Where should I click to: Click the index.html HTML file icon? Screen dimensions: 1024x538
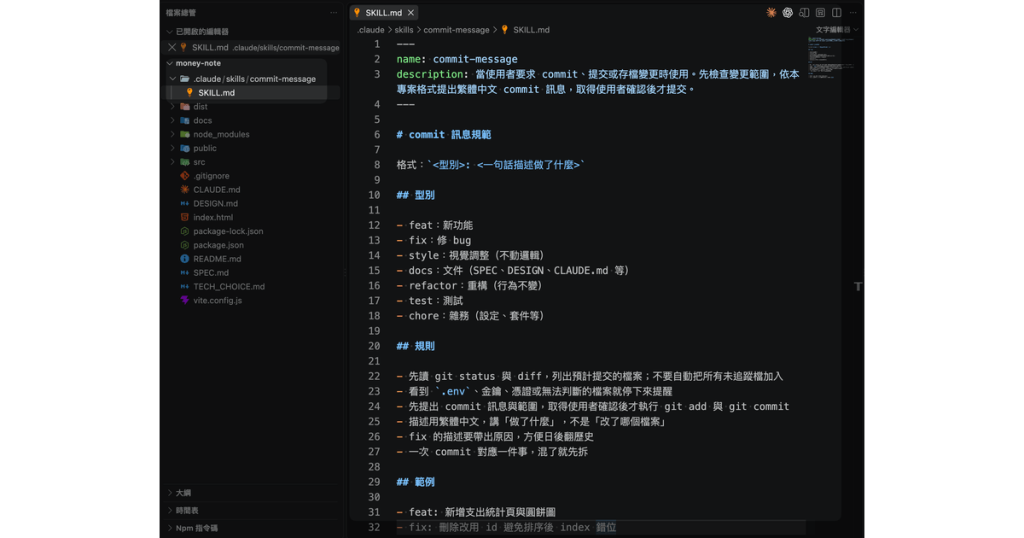[x=185, y=217]
